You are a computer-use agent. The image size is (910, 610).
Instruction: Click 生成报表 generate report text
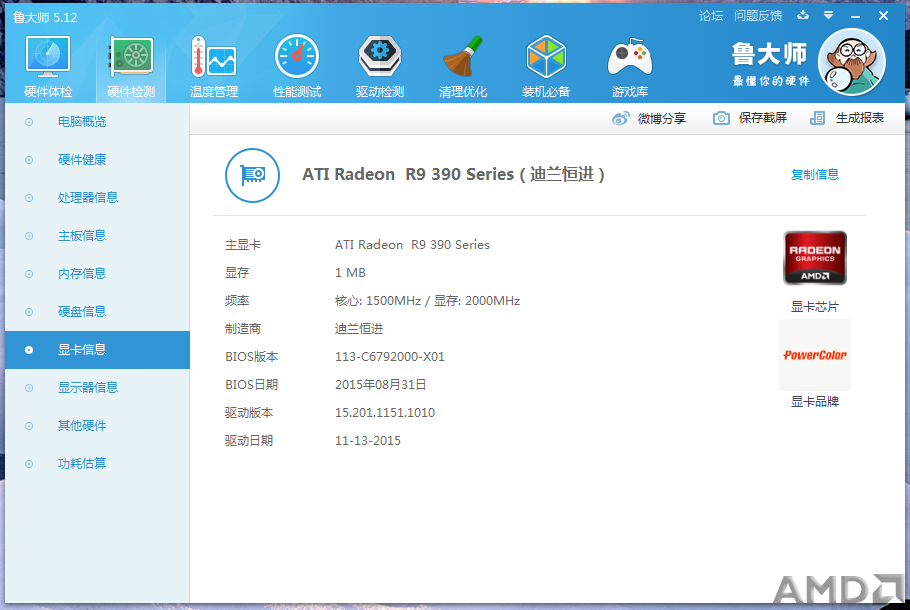click(860, 118)
